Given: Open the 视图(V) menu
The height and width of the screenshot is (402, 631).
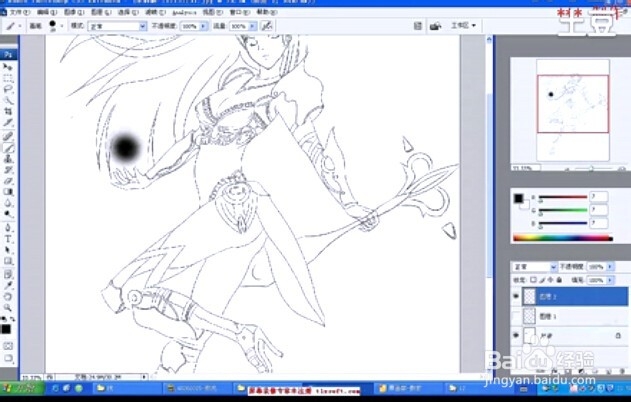Looking at the screenshot, I should (x=212, y=12).
